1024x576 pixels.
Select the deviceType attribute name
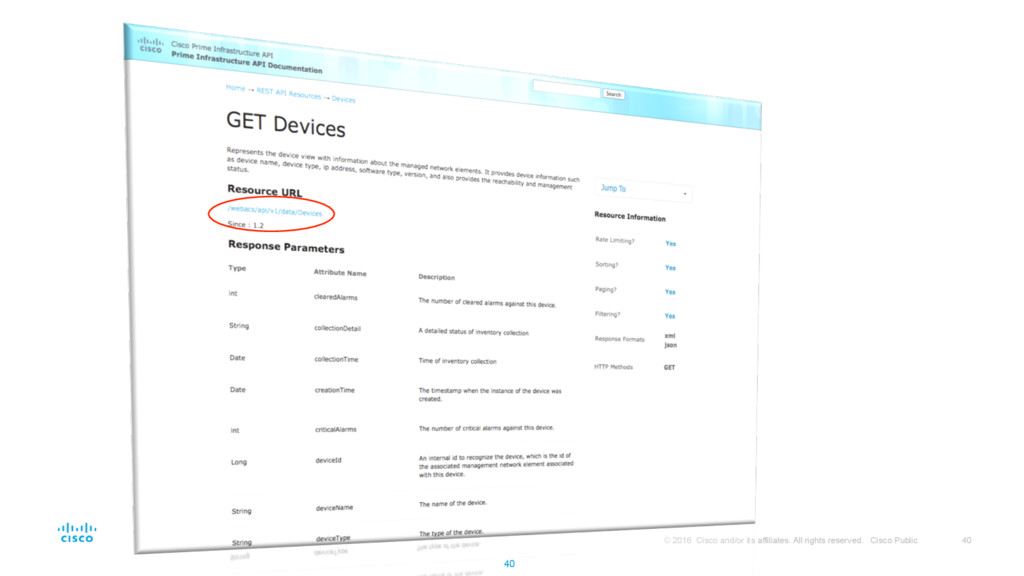(x=333, y=538)
